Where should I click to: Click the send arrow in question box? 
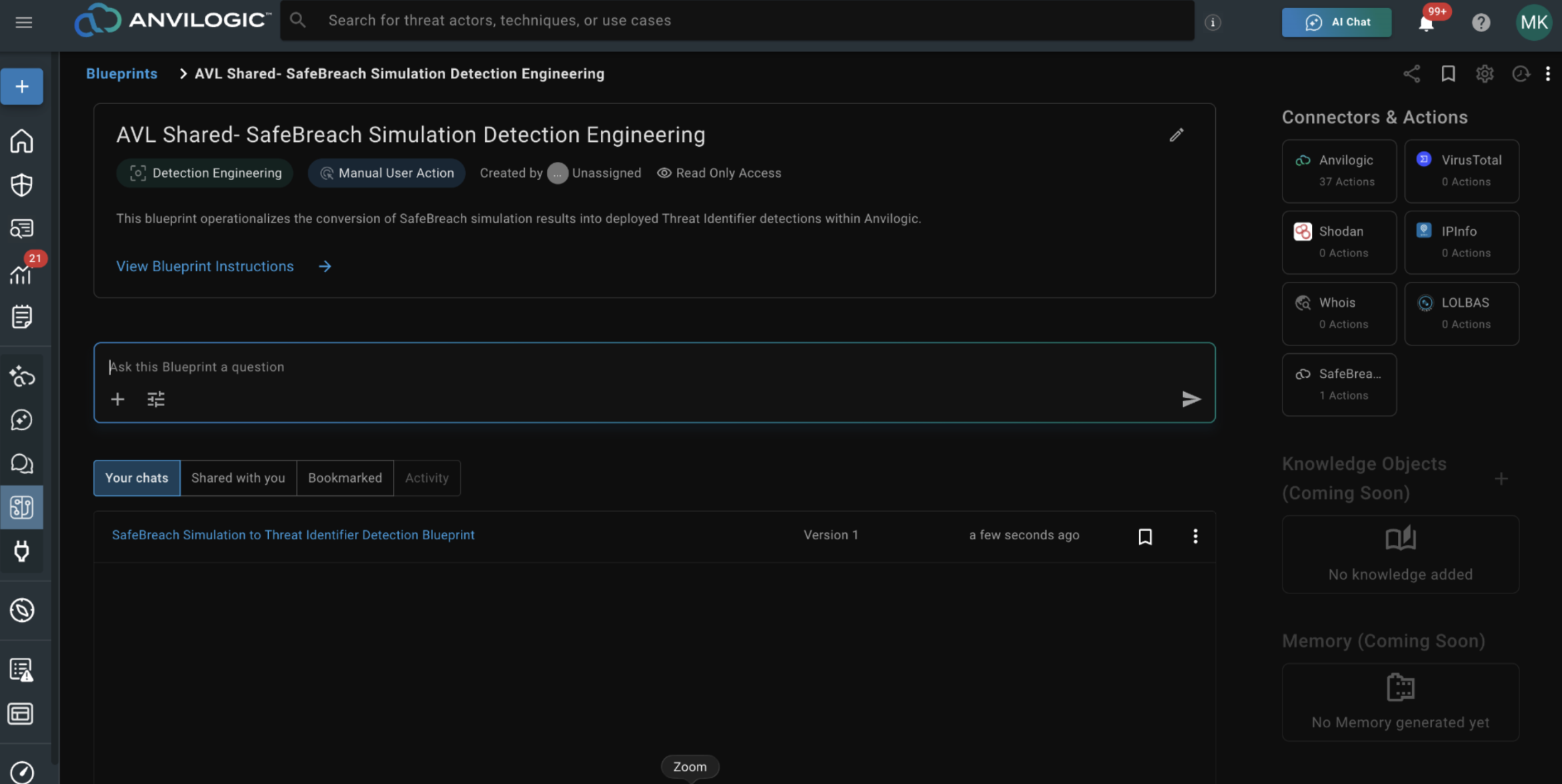point(1191,399)
